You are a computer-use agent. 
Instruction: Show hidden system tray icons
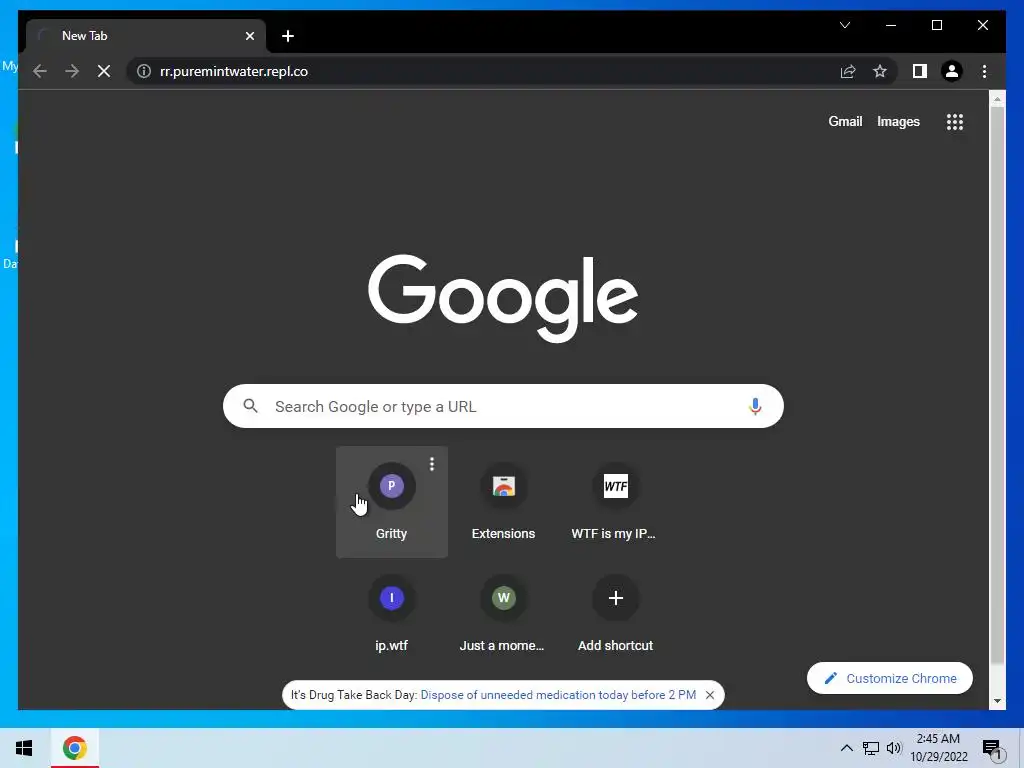(x=846, y=748)
